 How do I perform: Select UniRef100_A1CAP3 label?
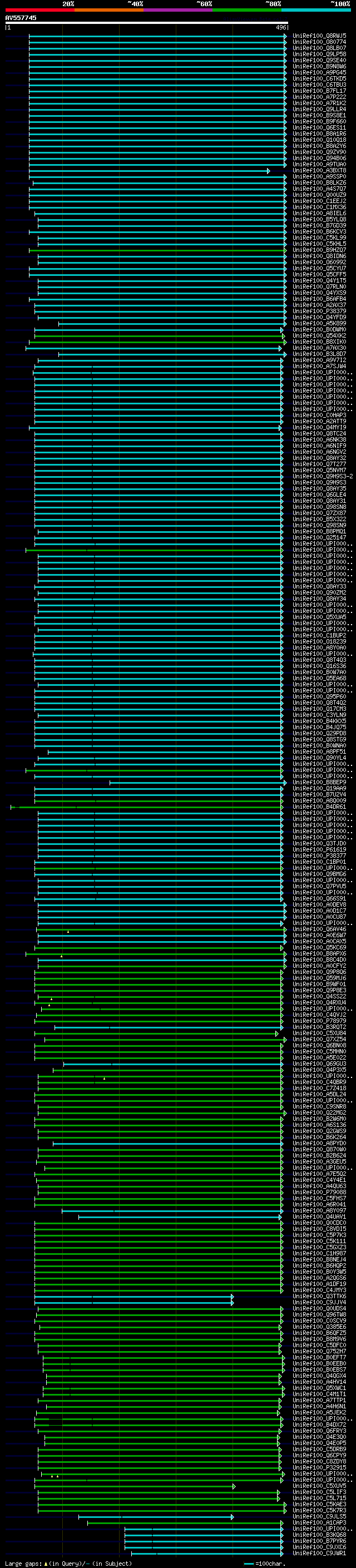319,1522
